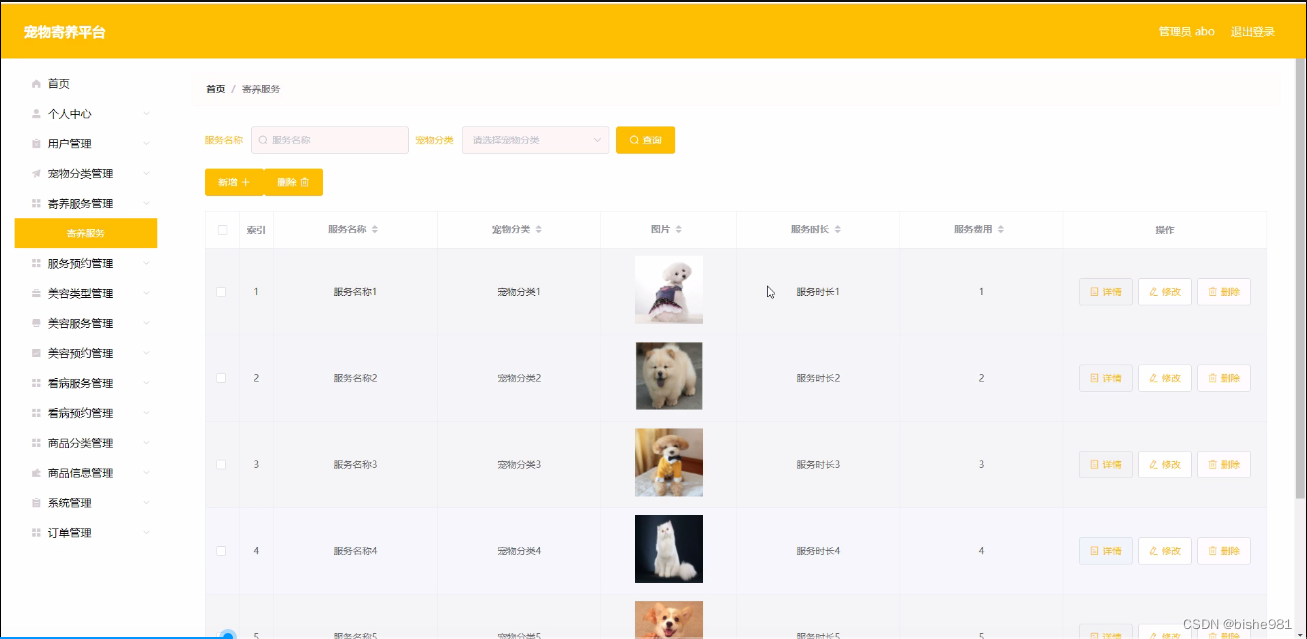Click the 首页 breadcrumb link

(216, 88)
